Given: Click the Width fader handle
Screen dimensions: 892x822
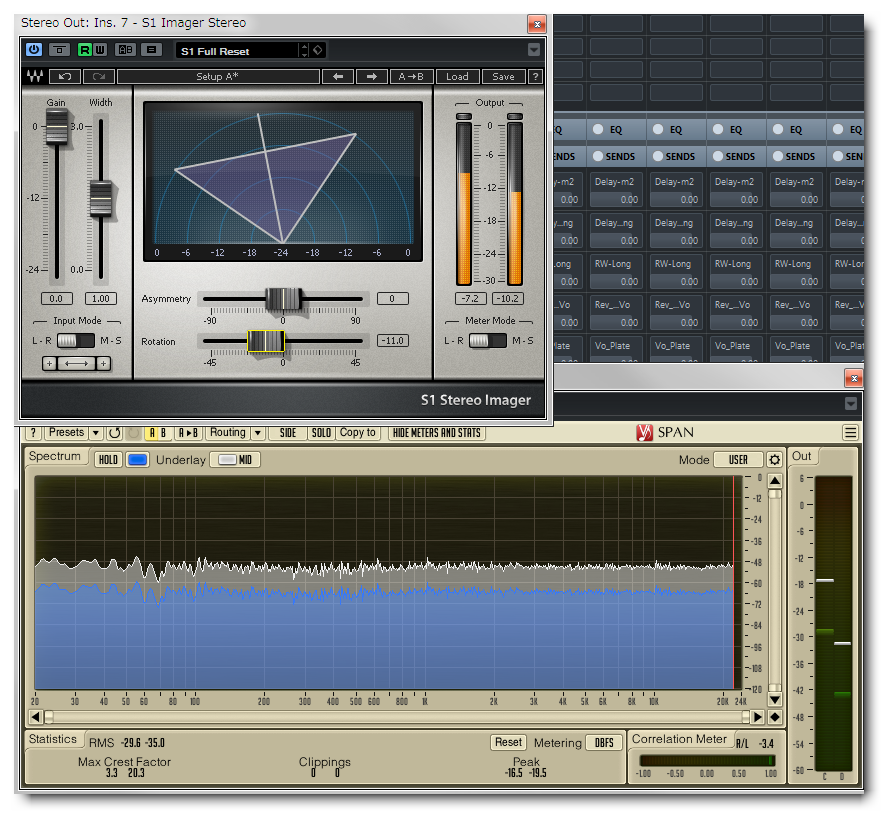Looking at the screenshot, I should coord(101,198).
